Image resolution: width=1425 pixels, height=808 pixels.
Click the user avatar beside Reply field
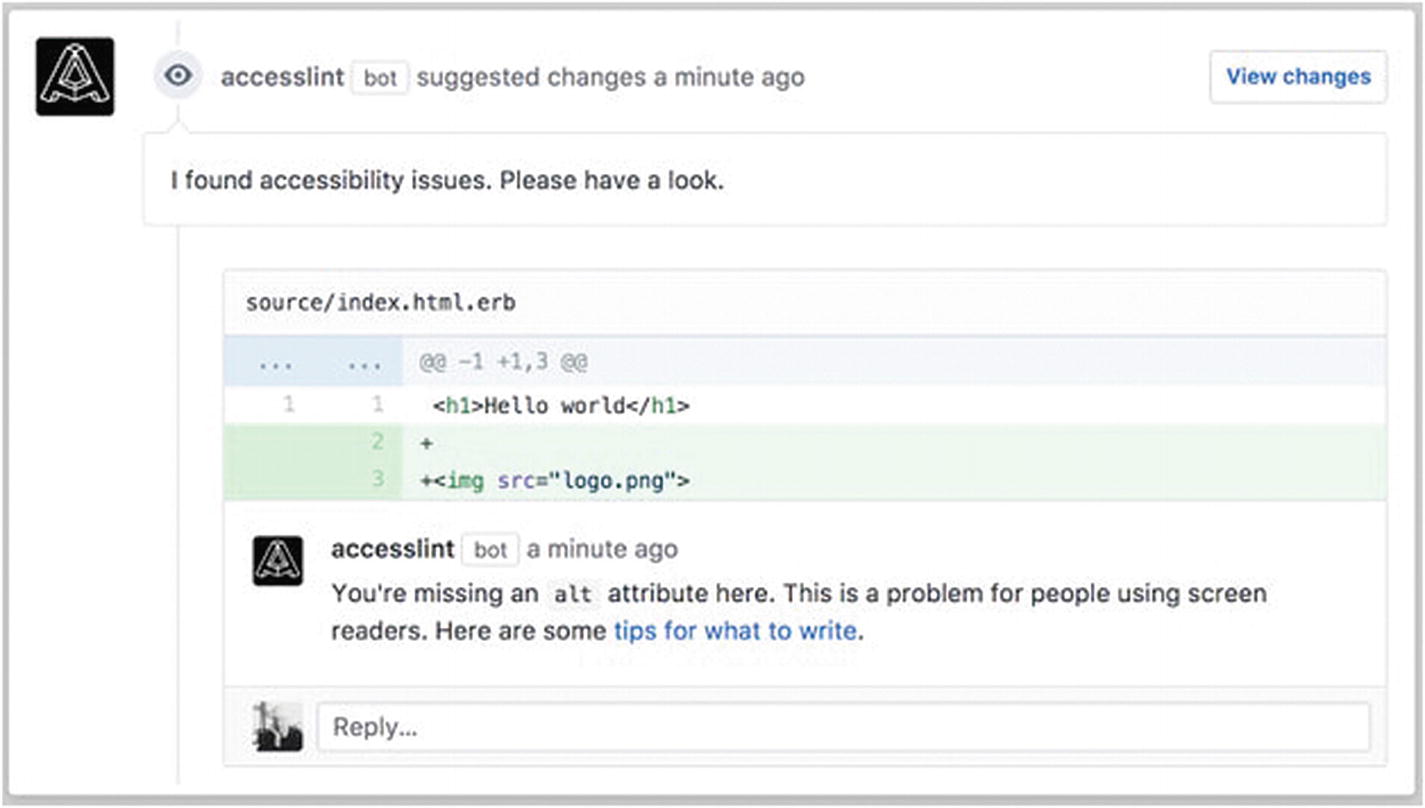(x=278, y=727)
